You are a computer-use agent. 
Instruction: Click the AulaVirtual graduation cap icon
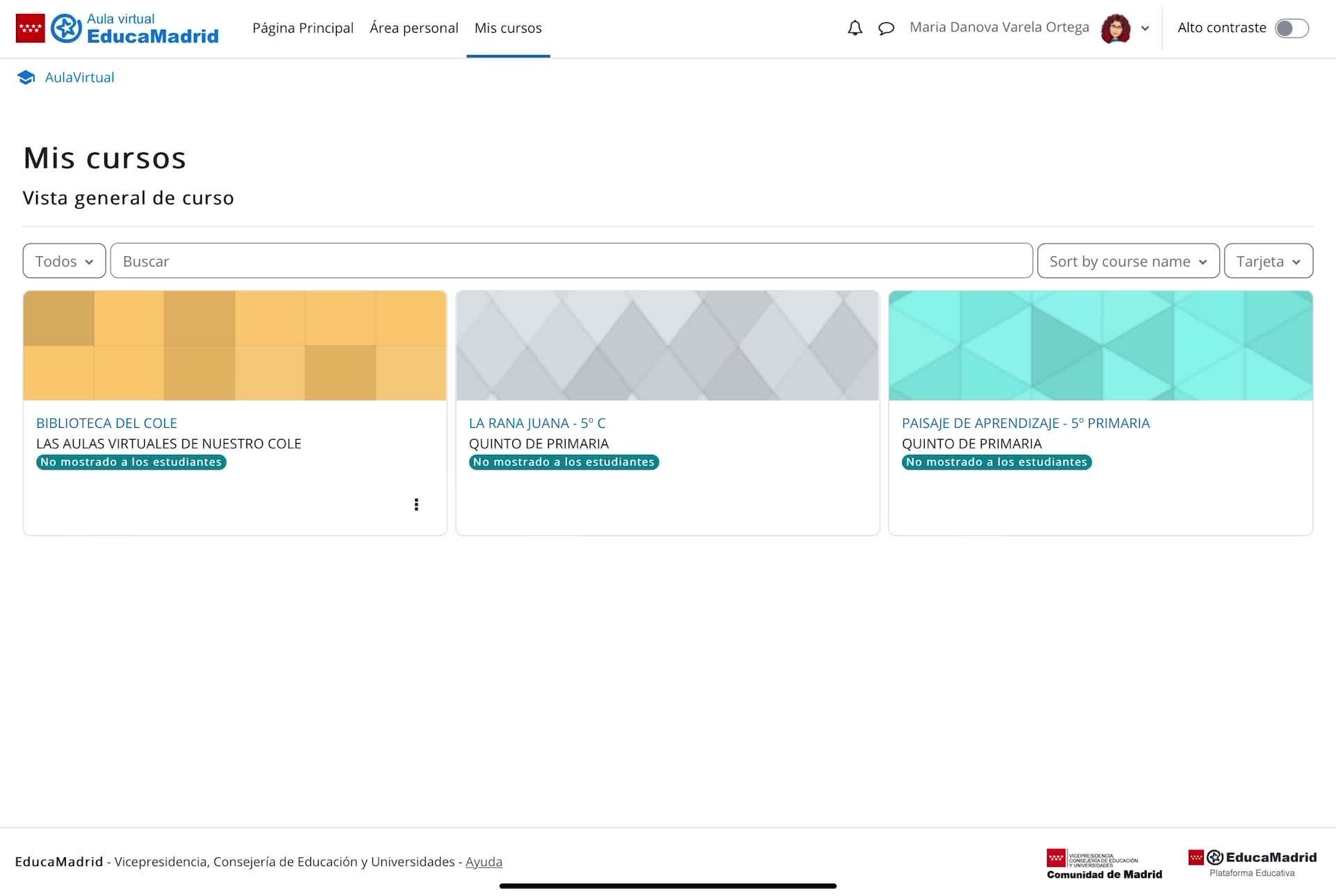coord(26,77)
